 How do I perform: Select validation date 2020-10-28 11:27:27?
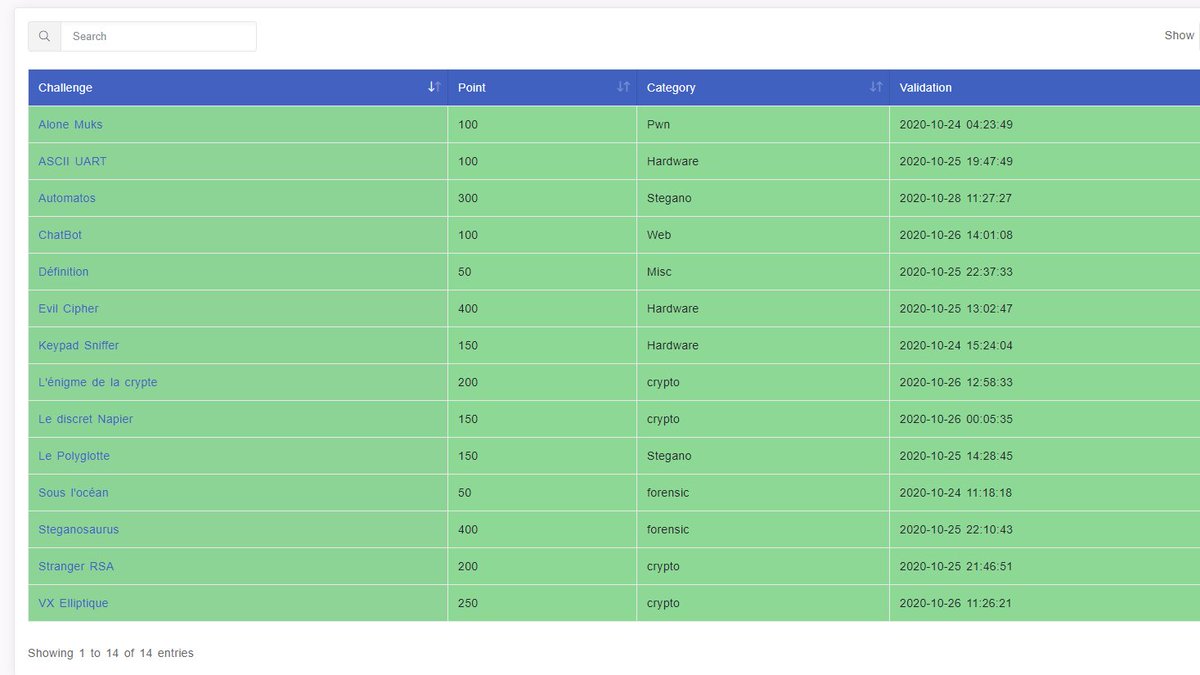coord(955,199)
